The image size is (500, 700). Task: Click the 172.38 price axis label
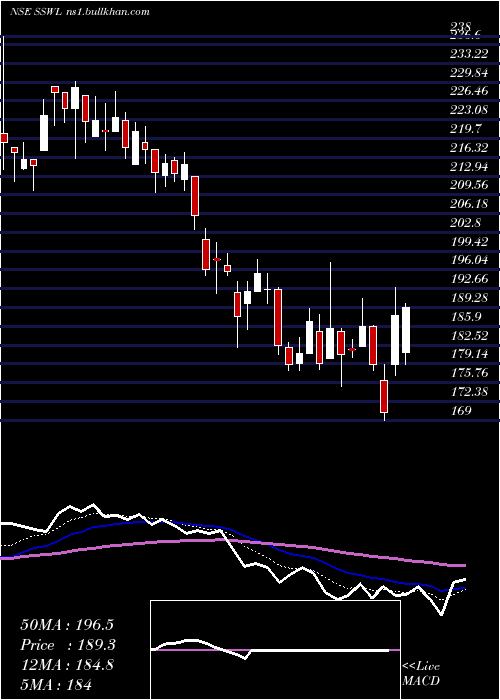[469, 392]
